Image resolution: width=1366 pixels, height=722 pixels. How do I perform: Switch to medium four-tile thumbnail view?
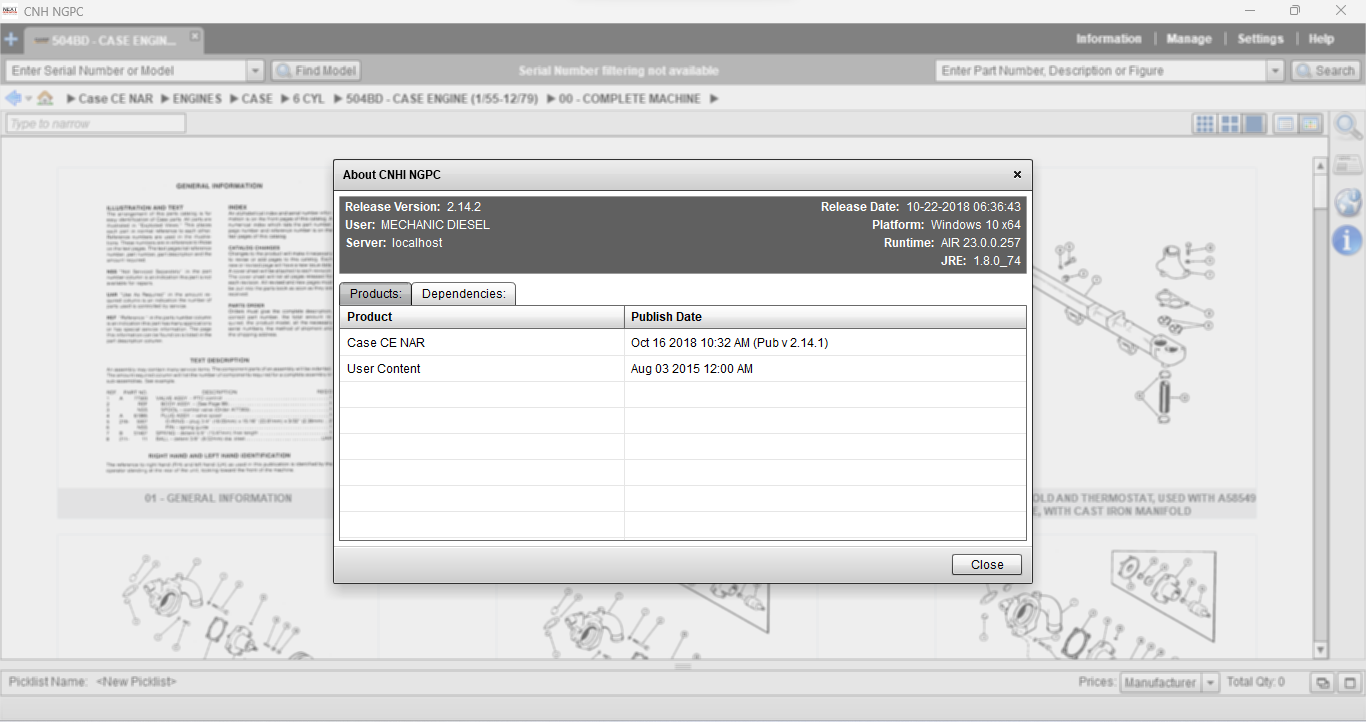(1230, 124)
